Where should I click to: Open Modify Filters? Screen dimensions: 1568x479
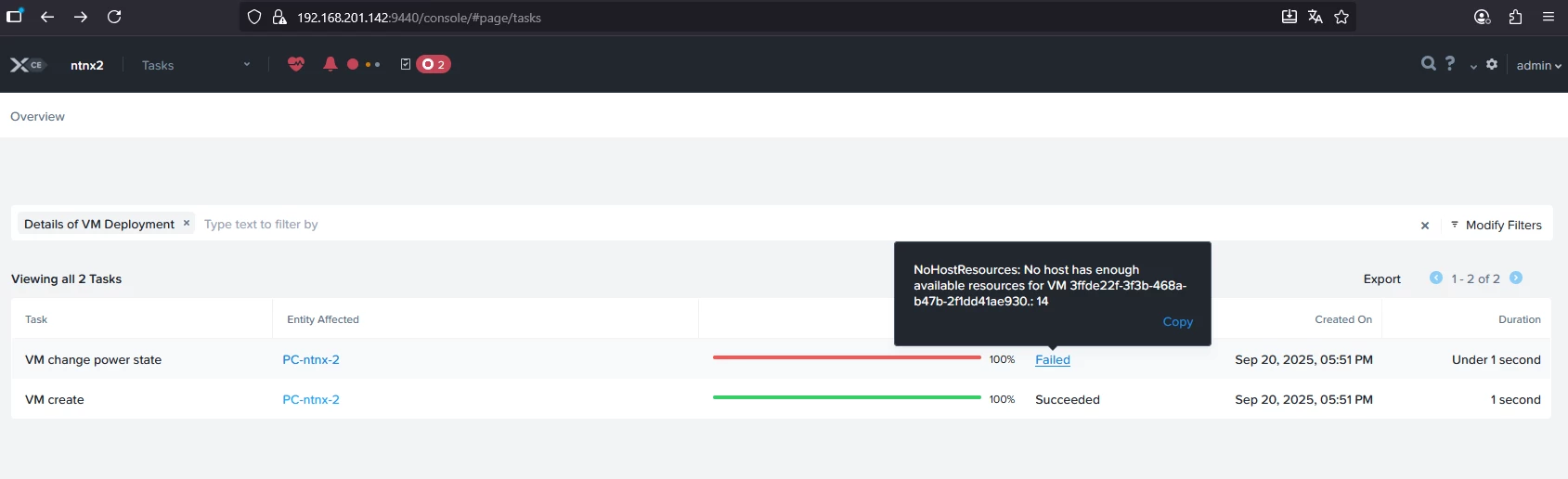[1497, 225]
